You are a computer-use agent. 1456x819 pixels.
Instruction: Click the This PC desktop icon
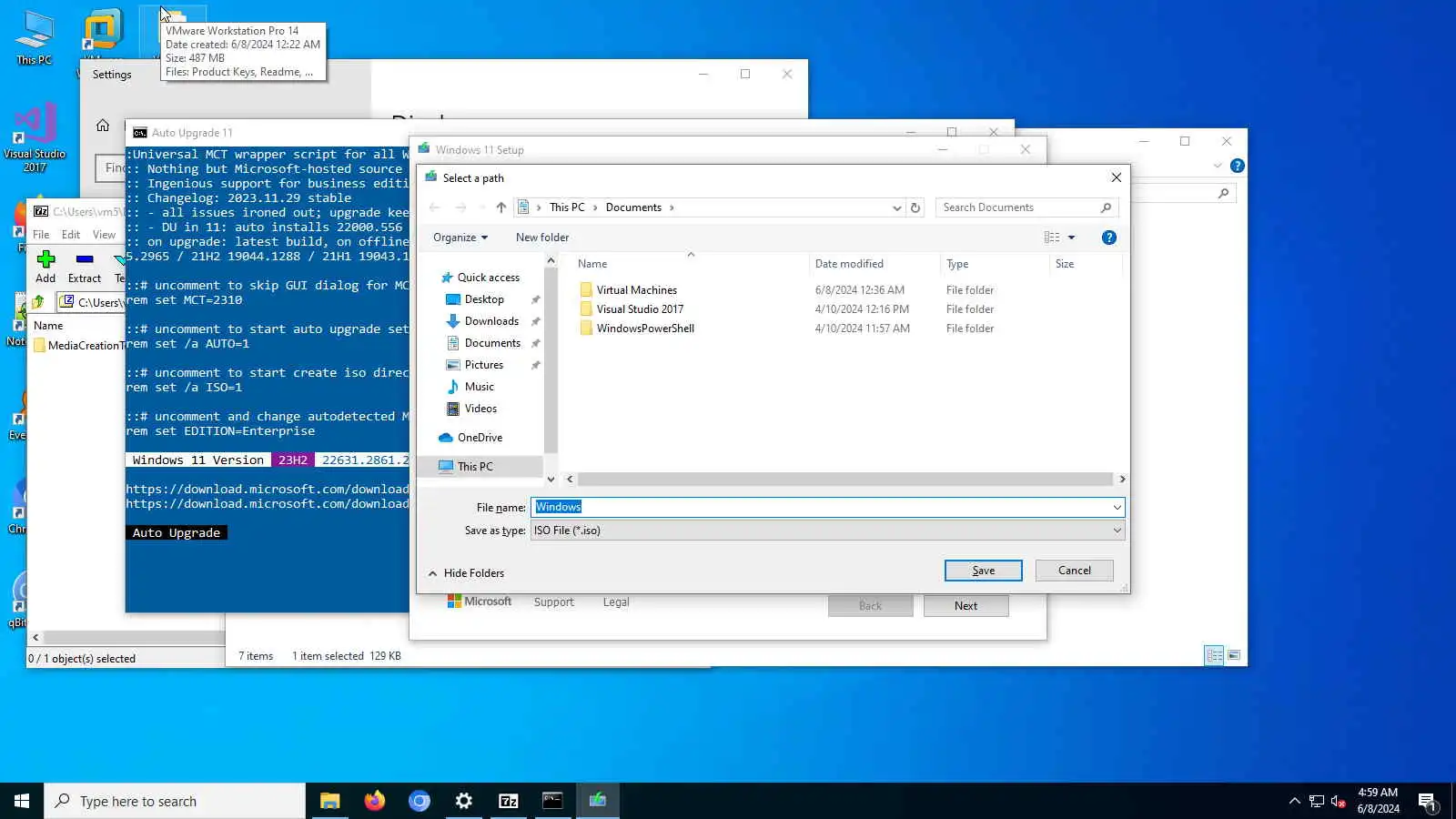click(x=34, y=38)
